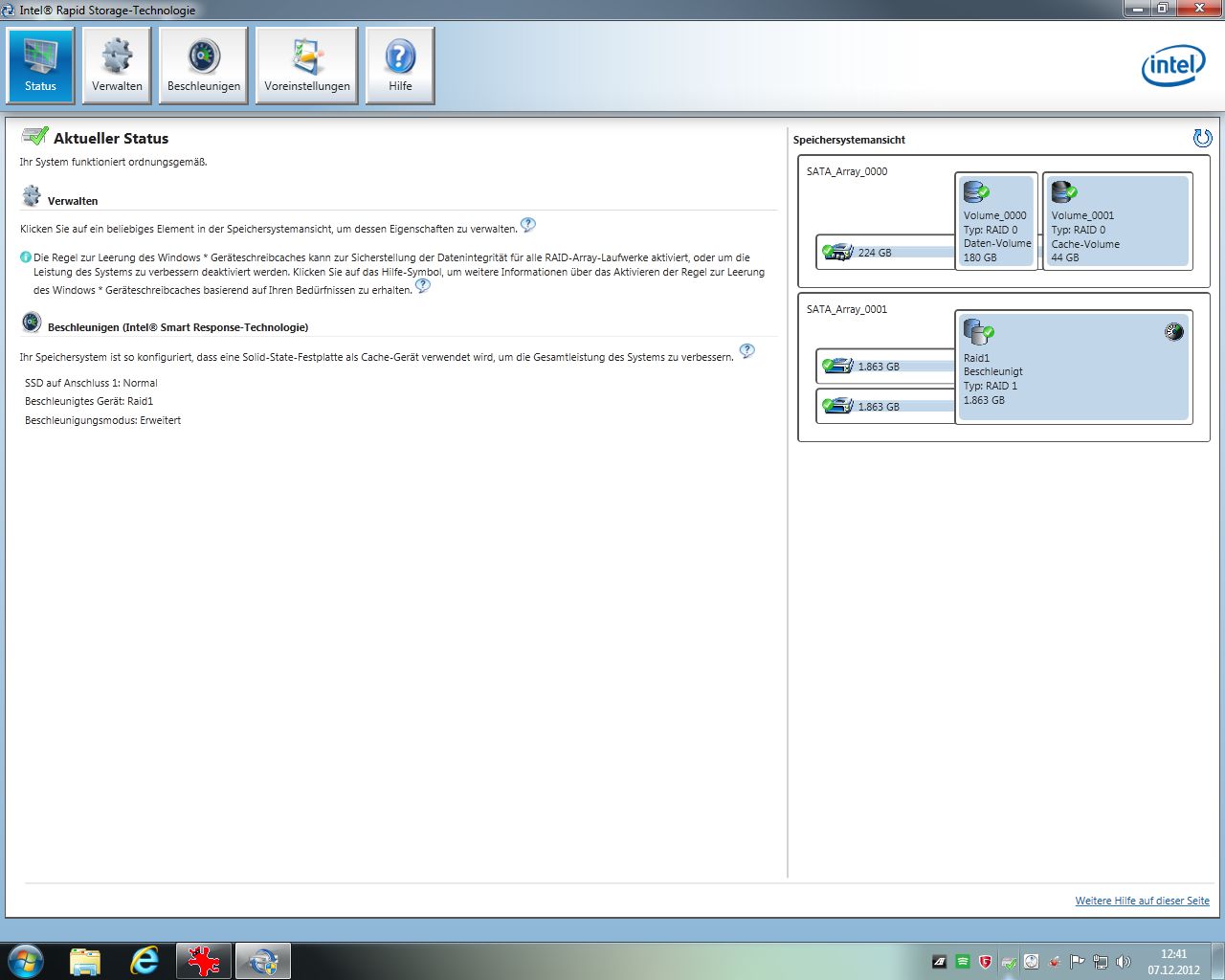
Task: Click help icon after Verwalten instructions
Action: [x=528, y=225]
